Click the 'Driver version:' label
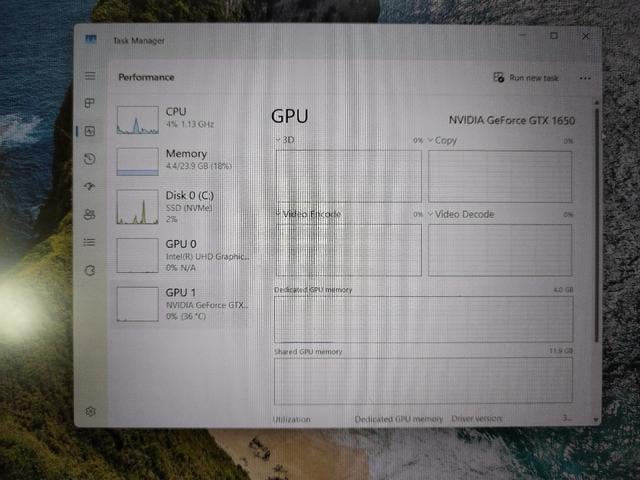 click(x=477, y=418)
